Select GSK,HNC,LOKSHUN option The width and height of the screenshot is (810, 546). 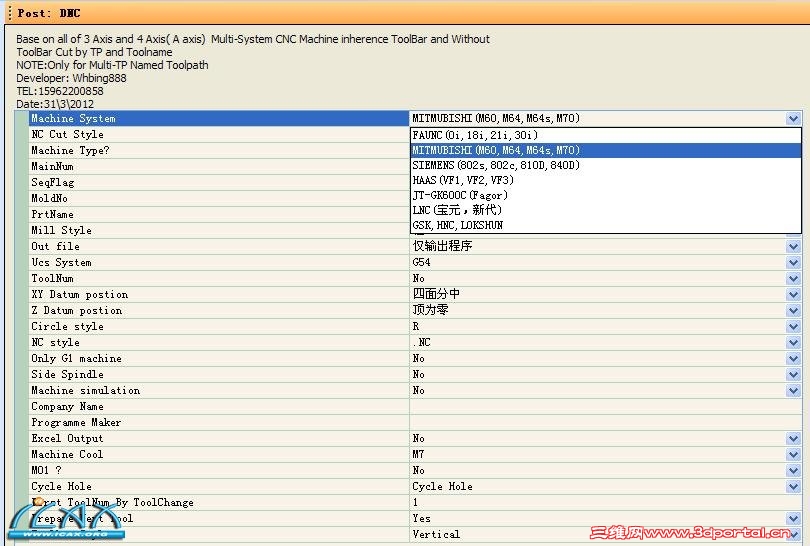coord(605,225)
